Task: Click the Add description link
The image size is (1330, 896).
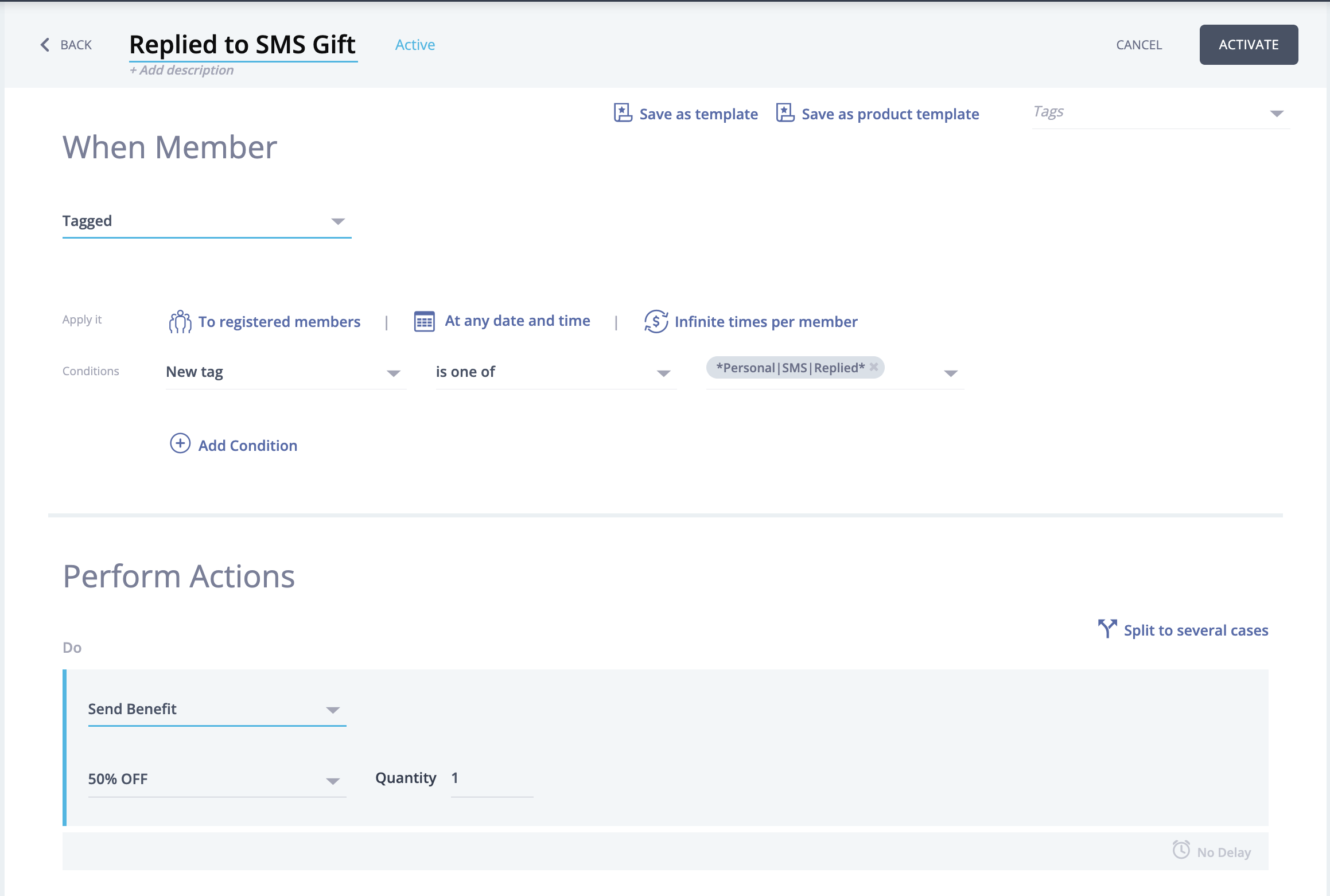Action: point(182,70)
